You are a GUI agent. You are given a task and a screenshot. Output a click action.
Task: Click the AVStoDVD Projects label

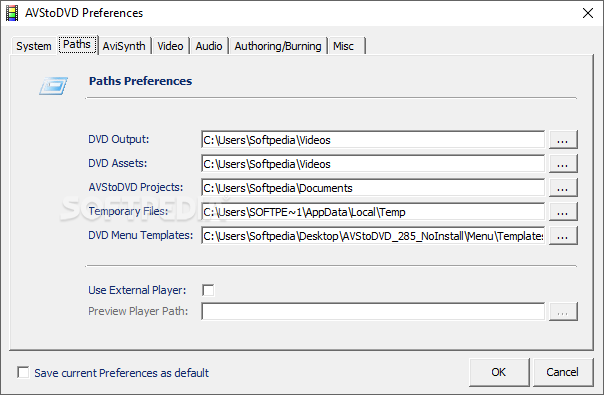[136, 187]
